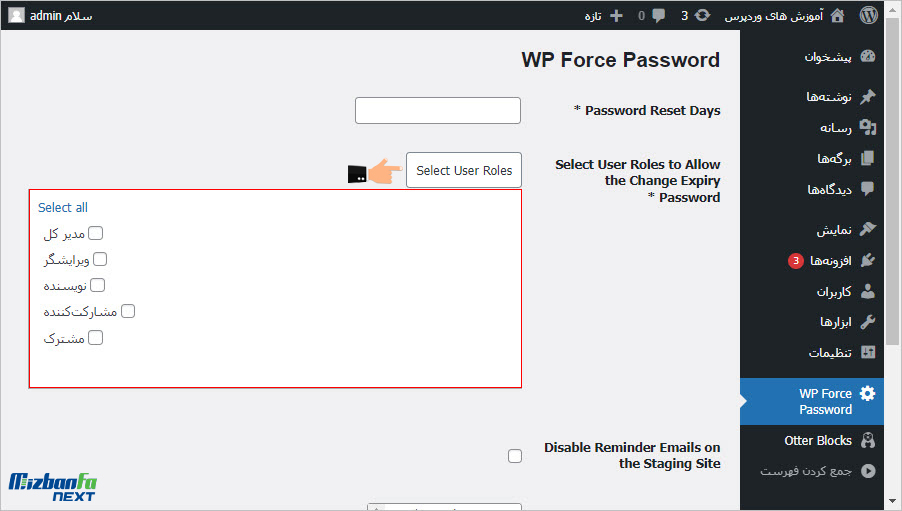Click the collapse menu arrow icon
The image size is (902, 511).
tap(868, 471)
